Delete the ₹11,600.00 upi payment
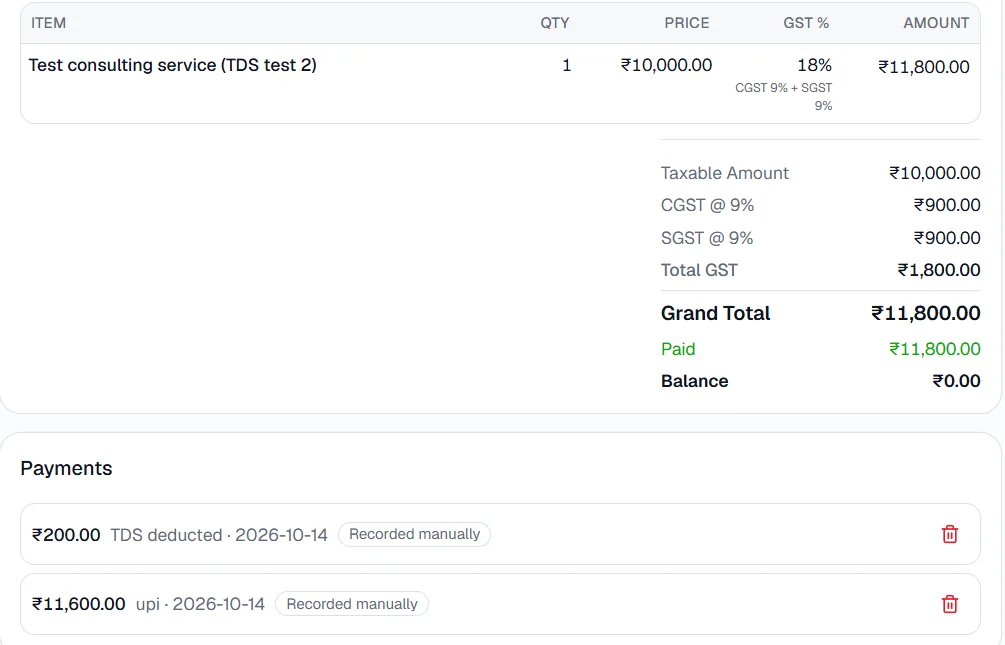Image resolution: width=1005 pixels, height=645 pixels. (x=949, y=604)
